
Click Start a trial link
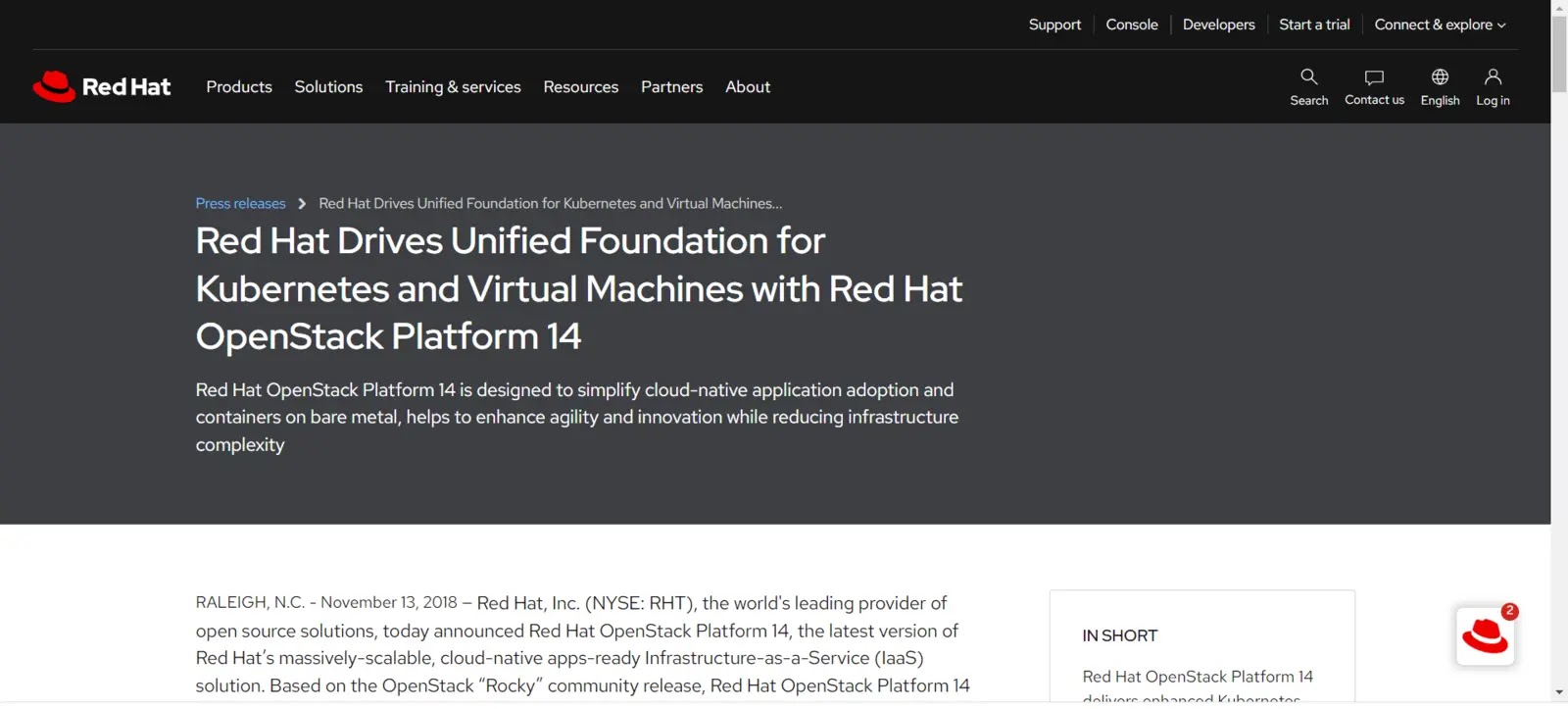pyautogui.click(x=1314, y=25)
